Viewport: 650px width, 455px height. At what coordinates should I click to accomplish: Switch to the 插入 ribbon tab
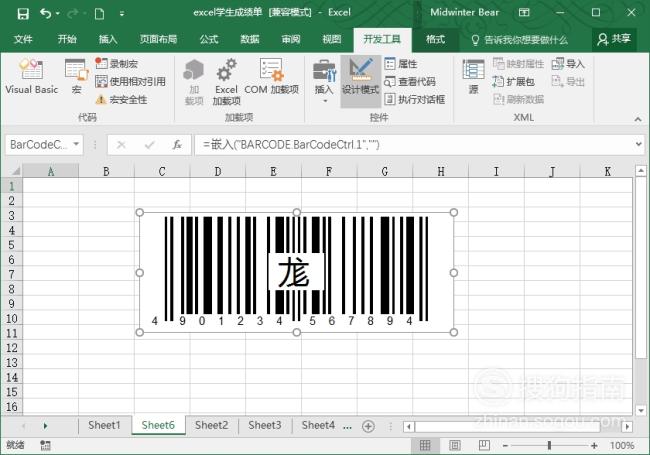108,39
